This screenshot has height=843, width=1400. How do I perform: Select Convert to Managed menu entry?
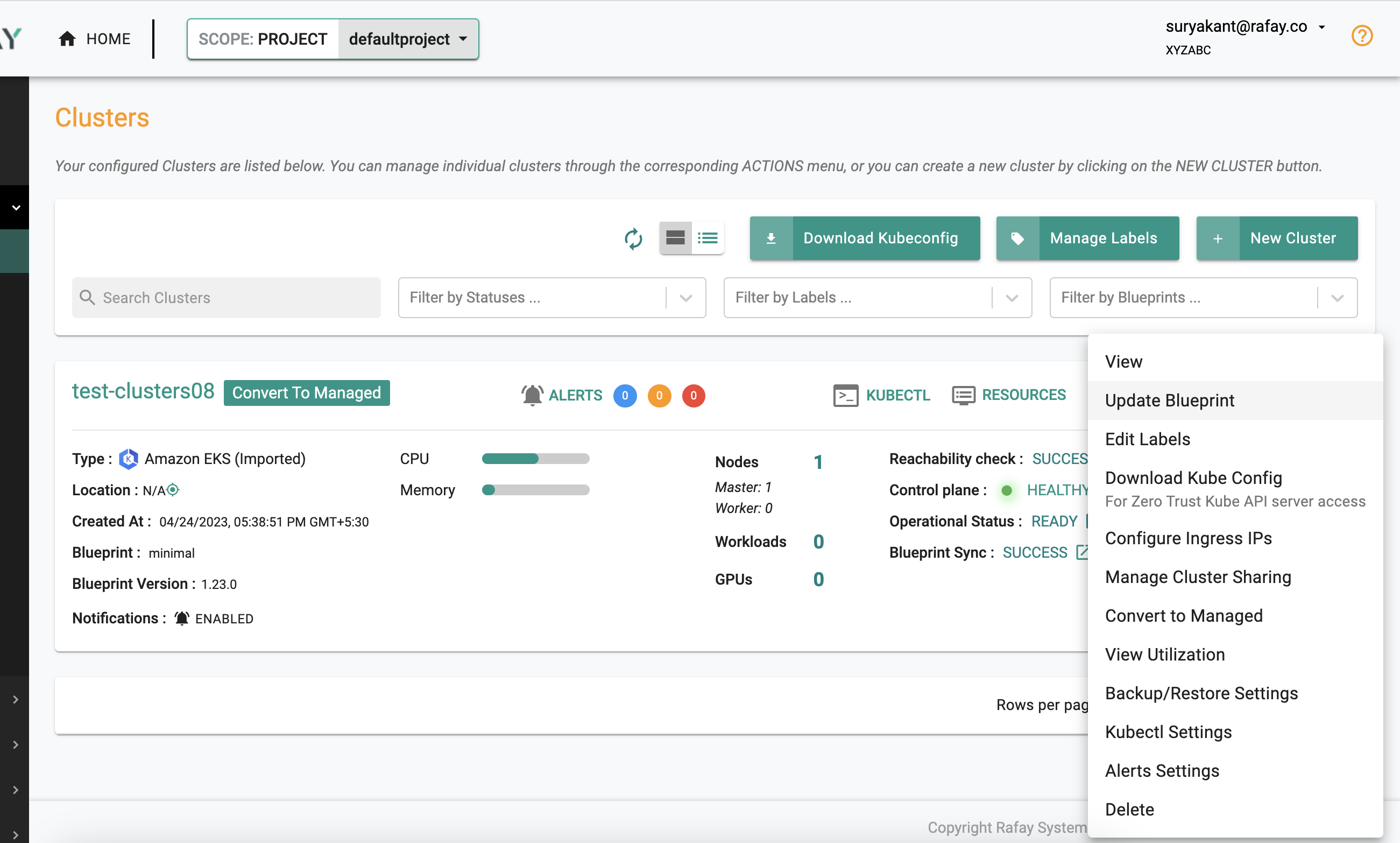pos(1235,616)
